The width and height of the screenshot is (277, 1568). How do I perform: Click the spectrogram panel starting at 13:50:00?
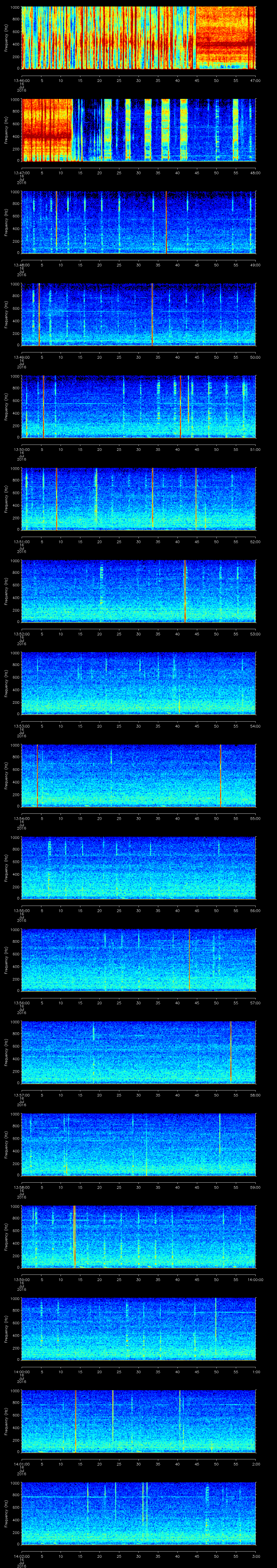click(x=139, y=407)
